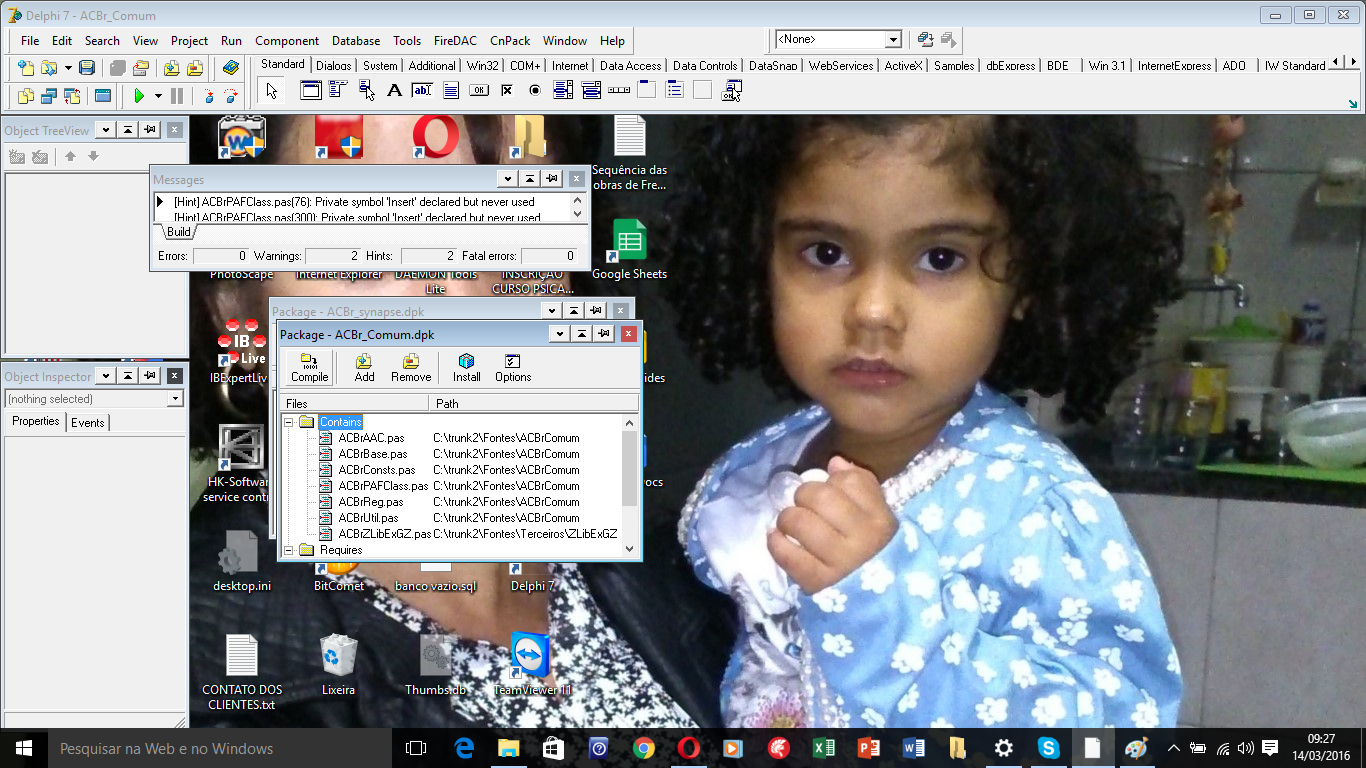Click the Help contents book icon
1366x768 pixels.
pos(231,68)
